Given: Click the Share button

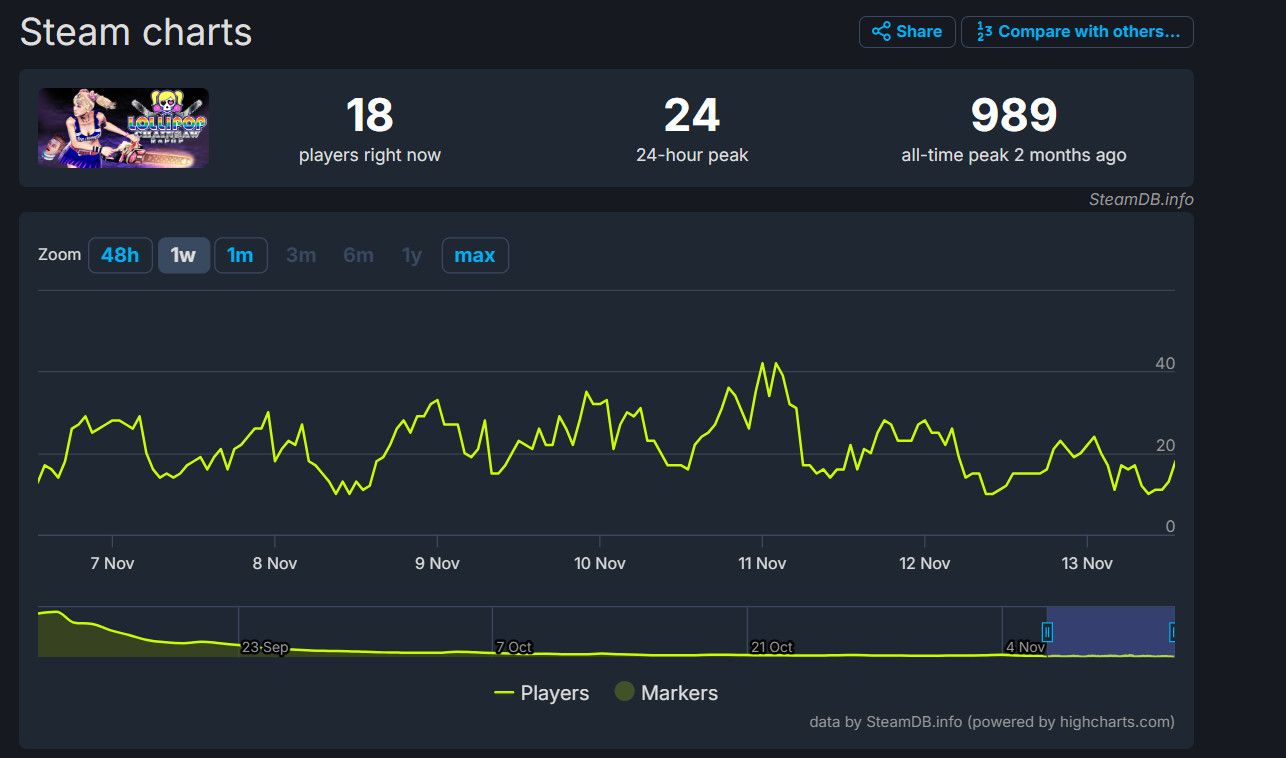Looking at the screenshot, I should click(x=907, y=32).
